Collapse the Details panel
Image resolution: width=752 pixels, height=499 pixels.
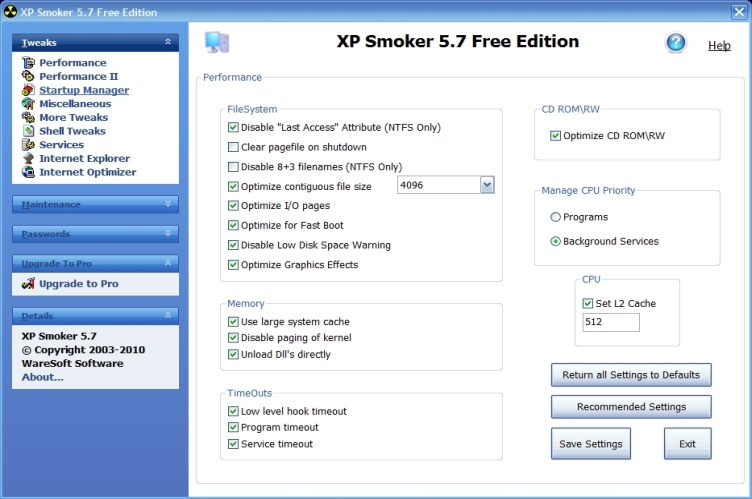point(95,316)
